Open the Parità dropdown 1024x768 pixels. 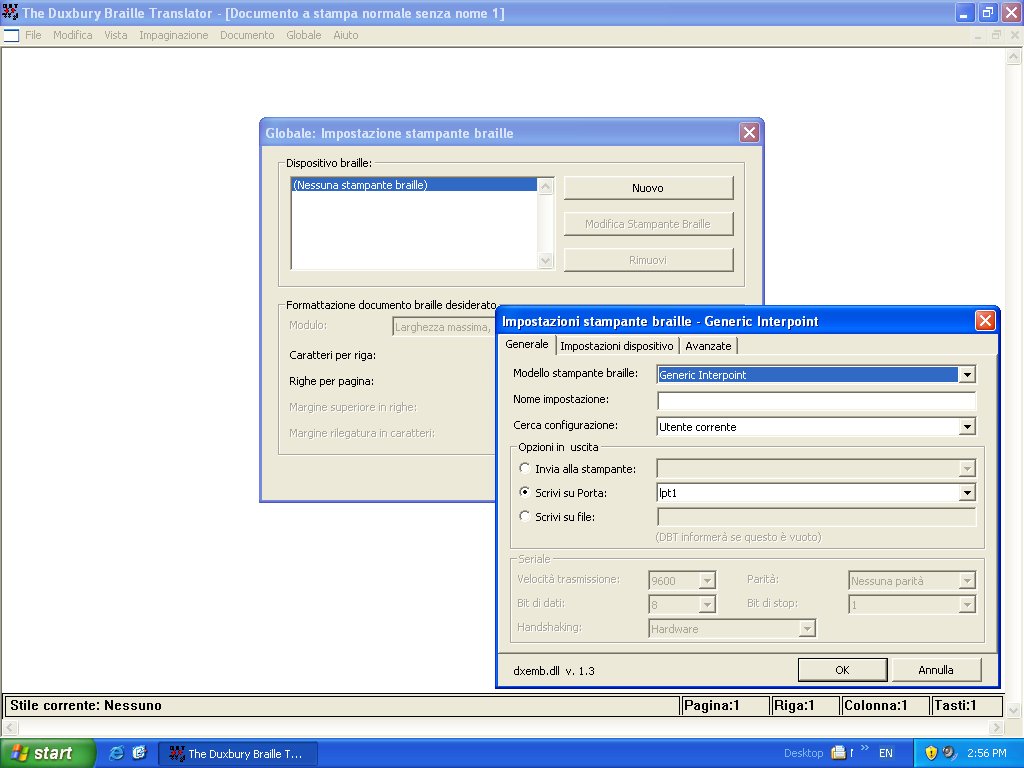coord(967,581)
